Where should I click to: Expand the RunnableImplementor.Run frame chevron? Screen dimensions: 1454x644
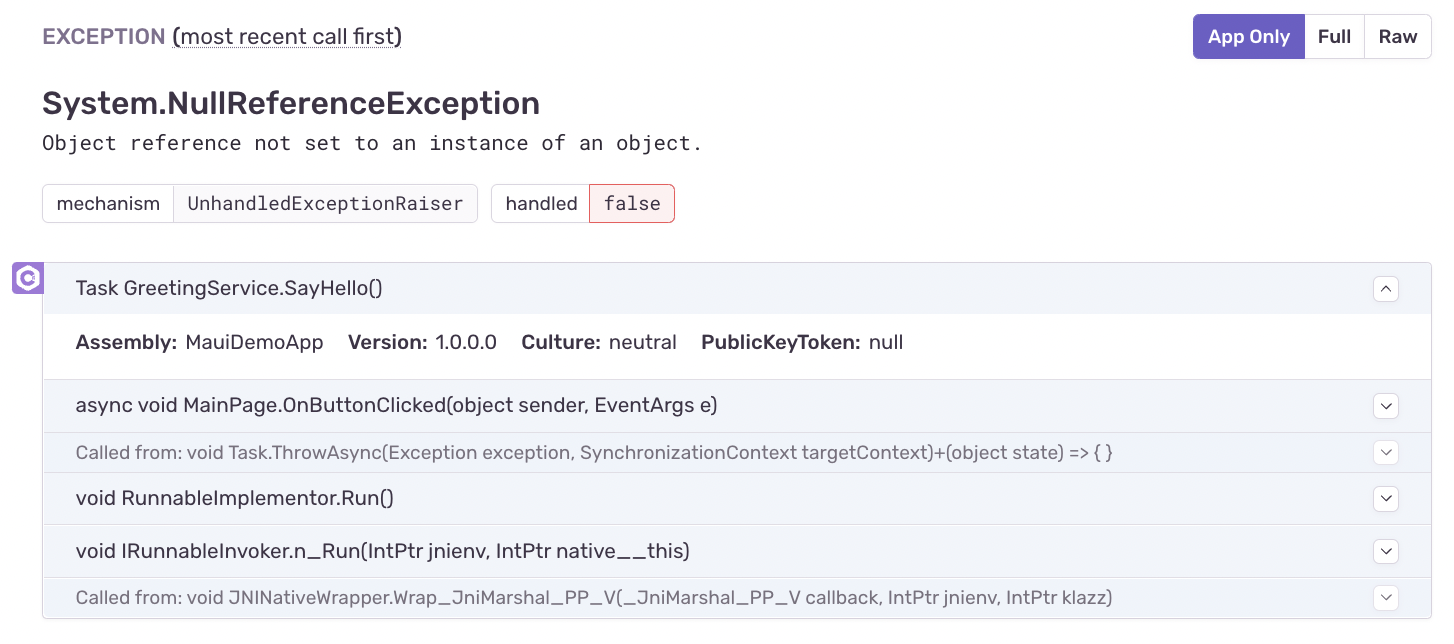point(1385,498)
